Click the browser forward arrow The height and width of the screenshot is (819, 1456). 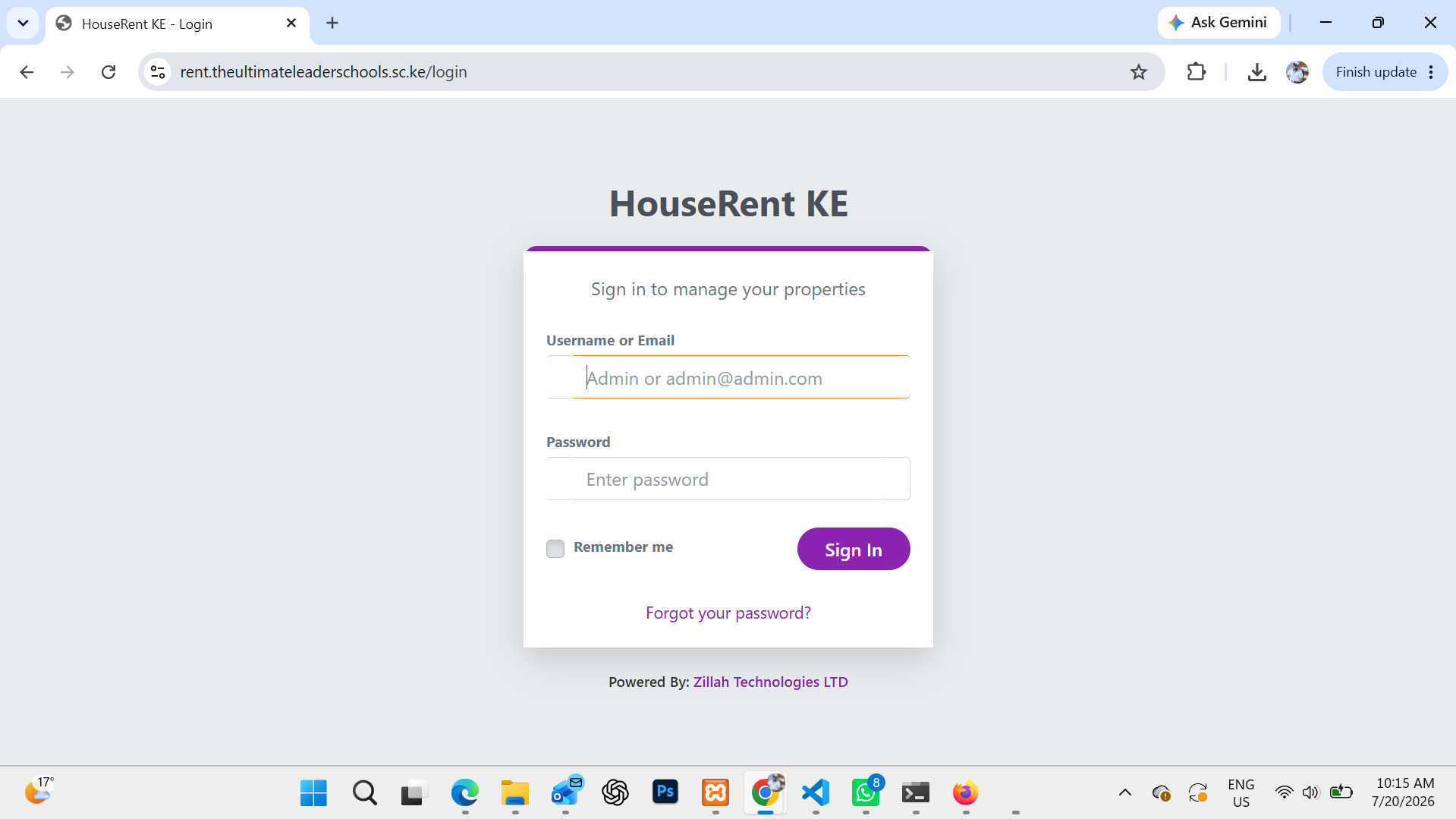click(x=68, y=72)
